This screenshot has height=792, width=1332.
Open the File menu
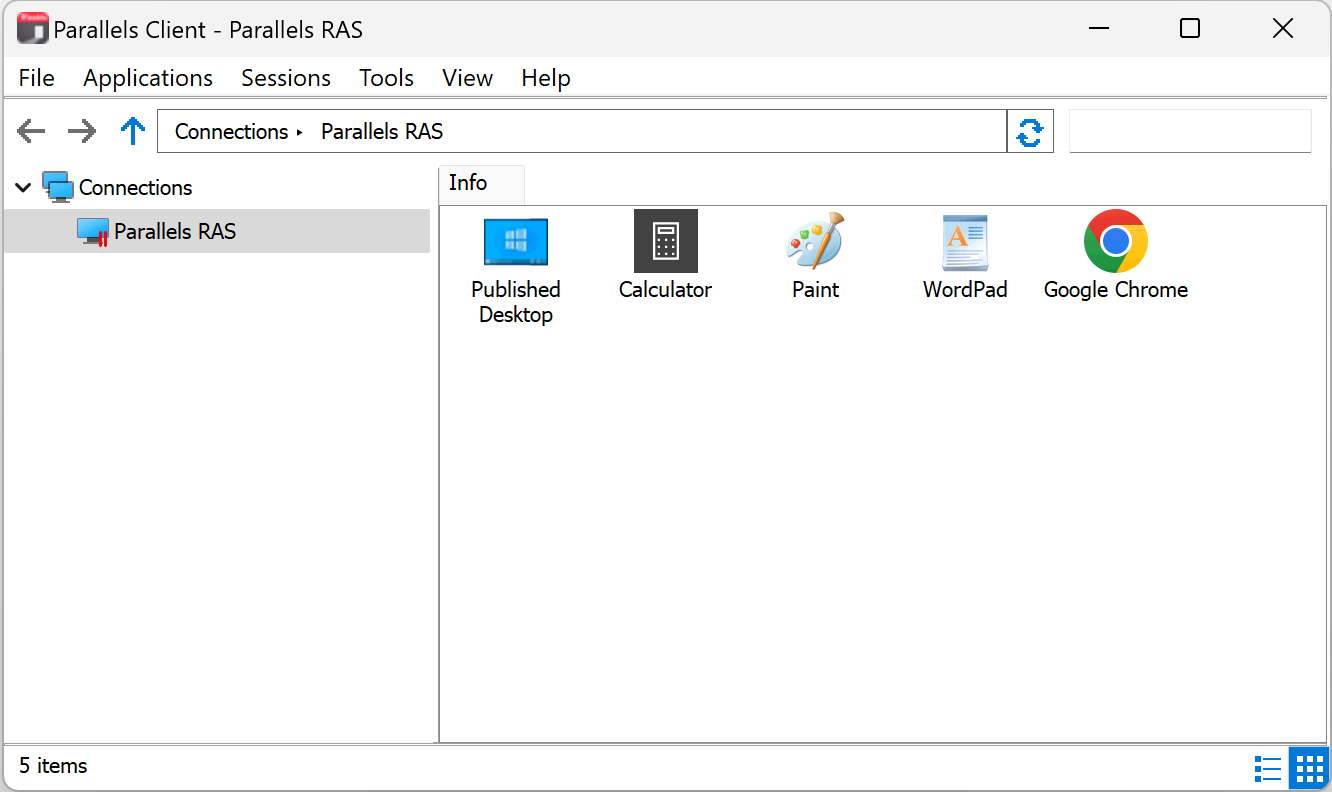click(x=37, y=78)
